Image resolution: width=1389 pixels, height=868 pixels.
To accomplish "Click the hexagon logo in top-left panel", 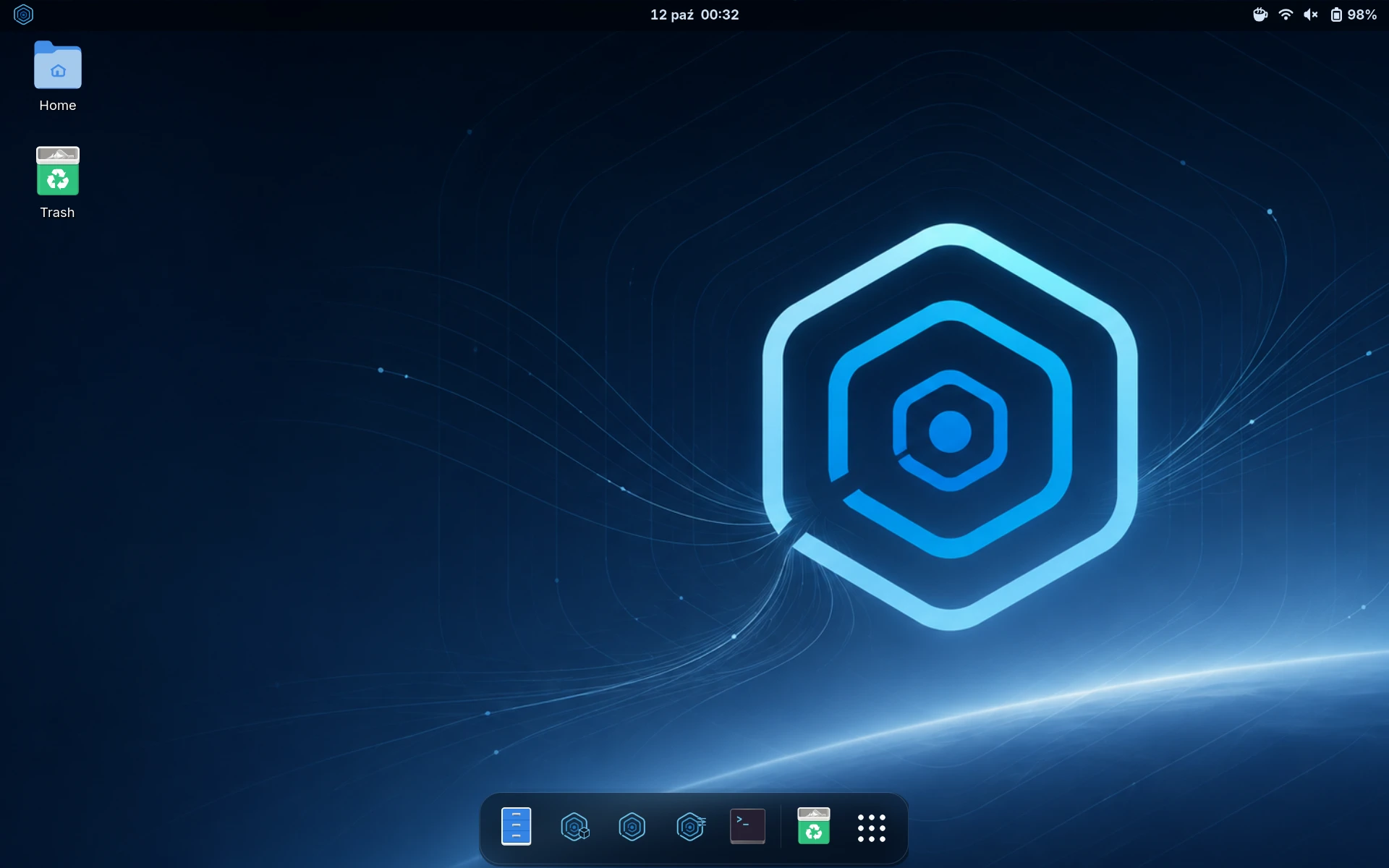I will pos(23,14).
